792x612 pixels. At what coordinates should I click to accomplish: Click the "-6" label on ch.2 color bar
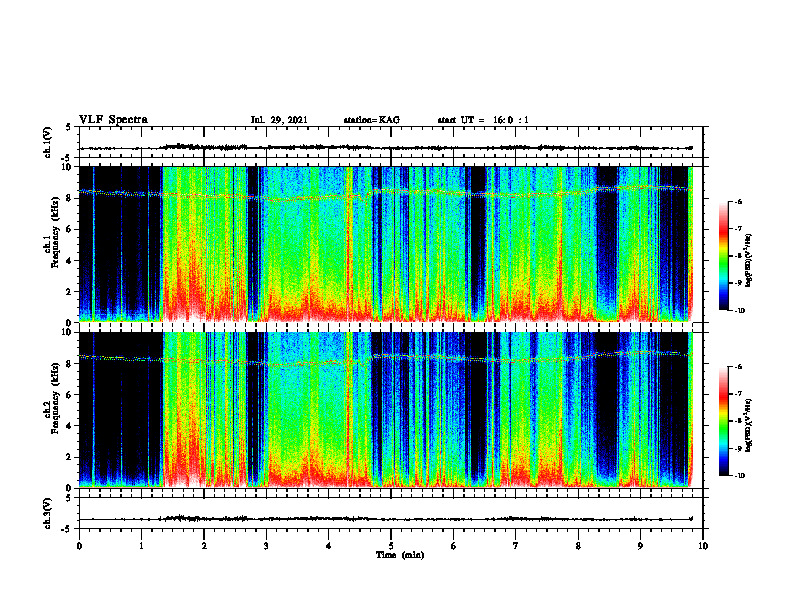(738, 367)
